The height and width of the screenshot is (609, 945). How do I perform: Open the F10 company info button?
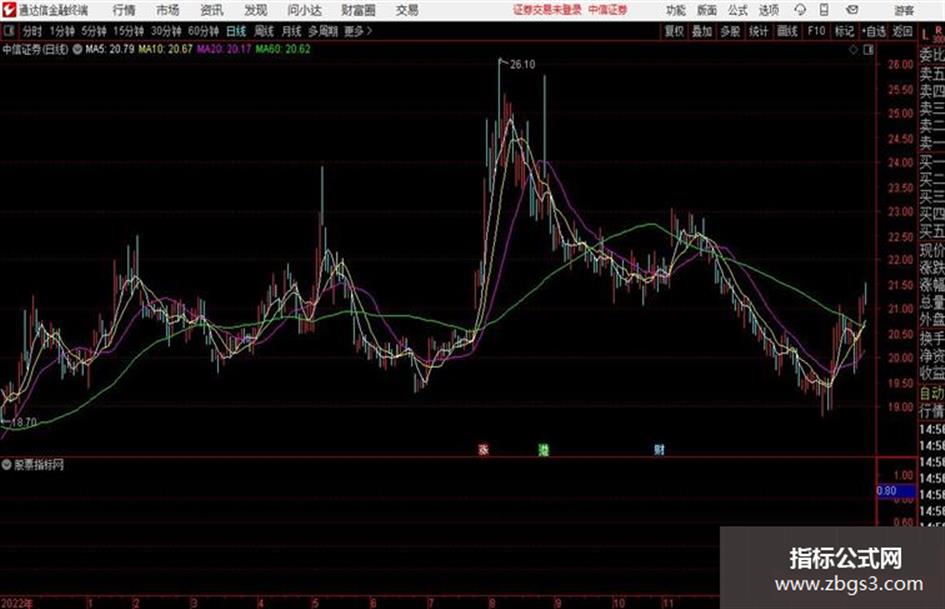[816, 31]
